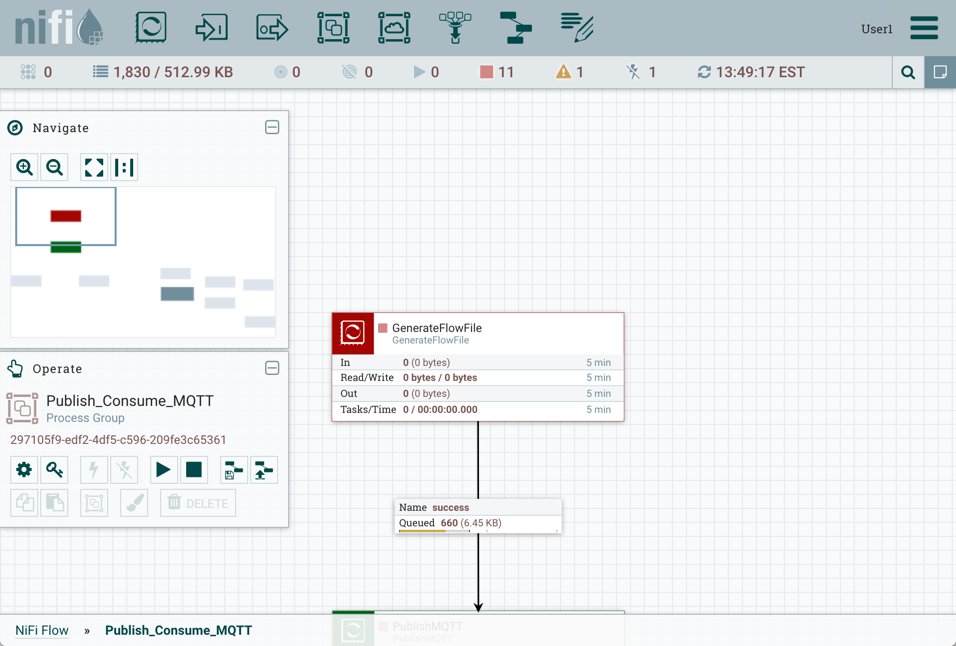The height and width of the screenshot is (646, 956).
Task: Enable components via the lightning bolt icon
Action: pos(91,470)
